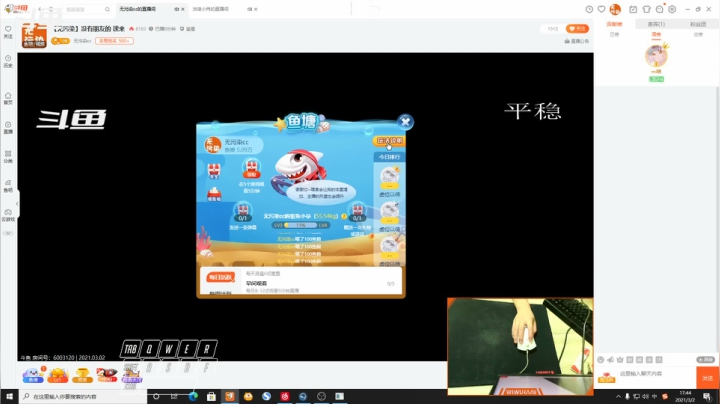The height and width of the screenshot is (404, 720).
Task: Switch to the 贵宾(1) VIP tab
Action: pyautogui.click(x=656, y=24)
